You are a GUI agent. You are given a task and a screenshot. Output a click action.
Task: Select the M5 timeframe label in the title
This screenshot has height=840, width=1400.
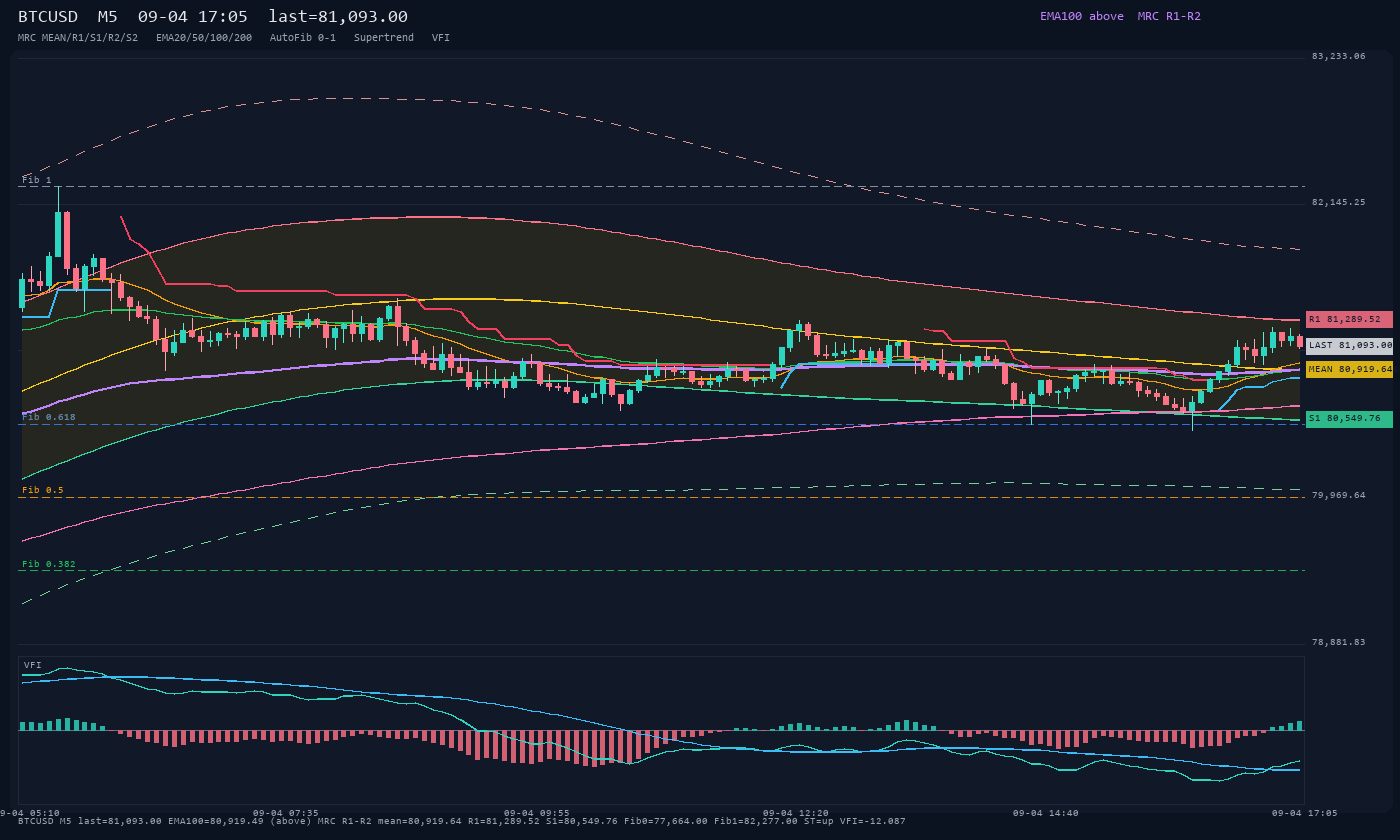tap(107, 16)
